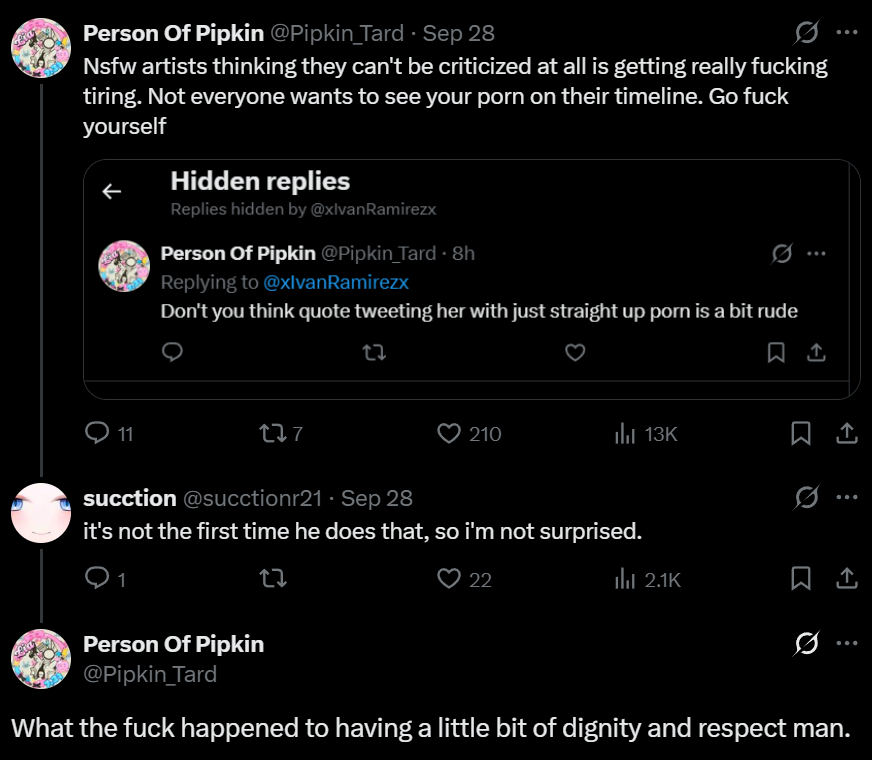Like the tweet with 210 likes

449,433
